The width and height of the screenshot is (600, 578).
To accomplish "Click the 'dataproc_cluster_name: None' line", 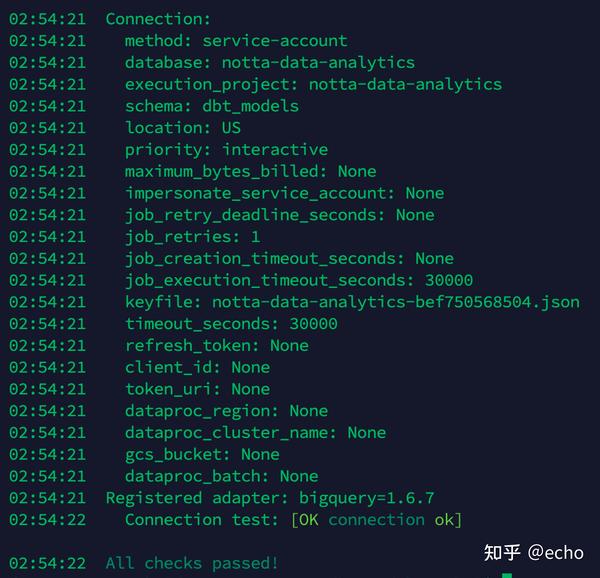I will pos(255,433).
